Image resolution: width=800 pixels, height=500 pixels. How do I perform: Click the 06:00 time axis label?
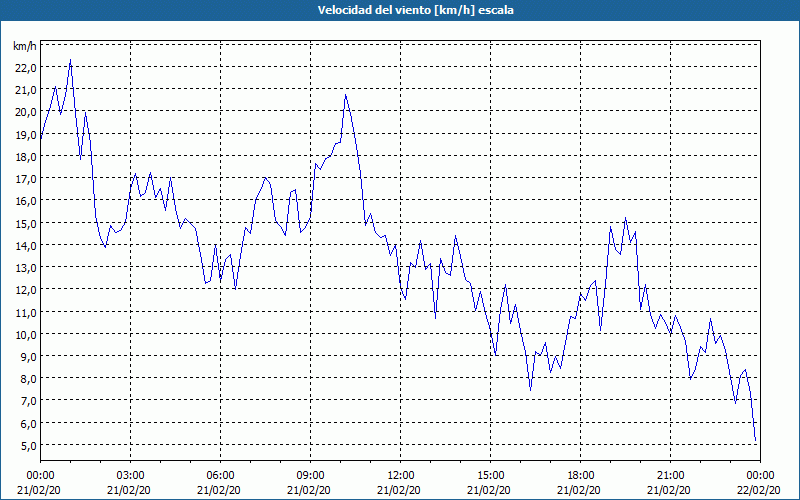click(x=220, y=476)
